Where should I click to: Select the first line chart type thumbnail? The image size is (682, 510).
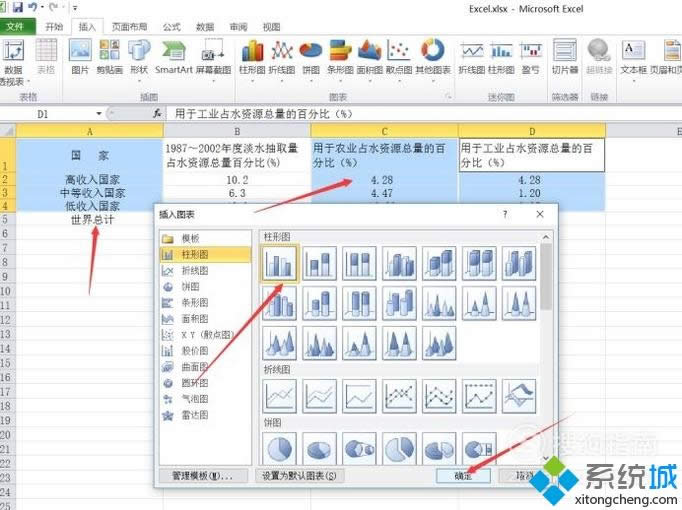click(x=280, y=396)
